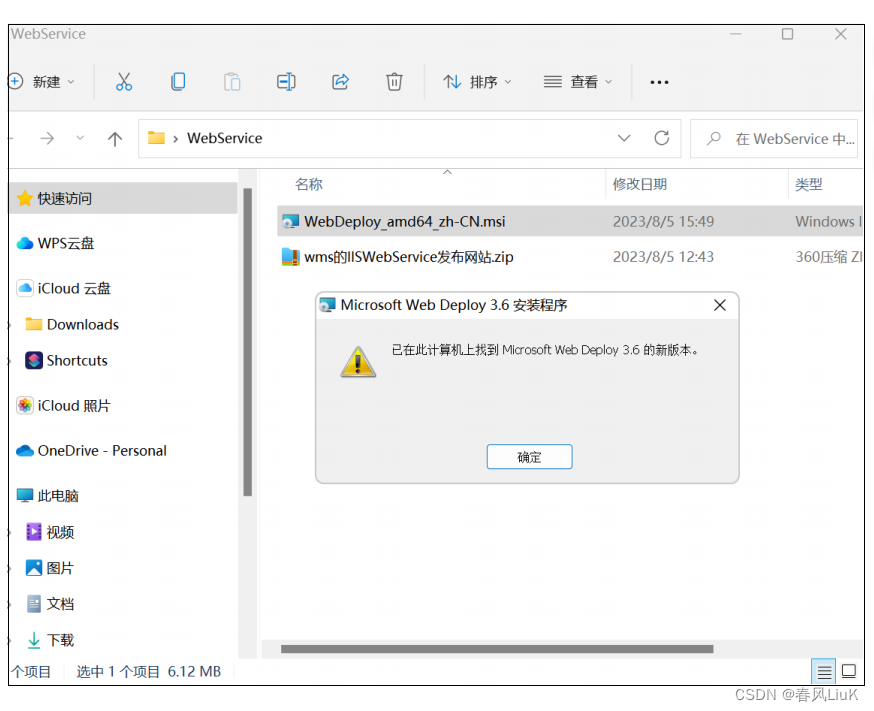Close the Microsoft Web Deploy 3.6 dialog
The width and height of the screenshot is (874, 711).
[720, 305]
